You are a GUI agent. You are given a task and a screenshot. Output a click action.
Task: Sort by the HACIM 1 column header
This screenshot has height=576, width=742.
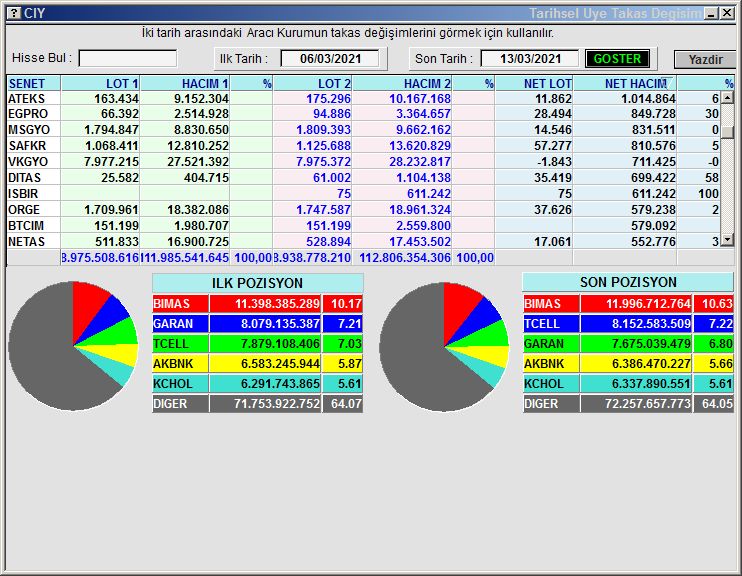(185, 84)
